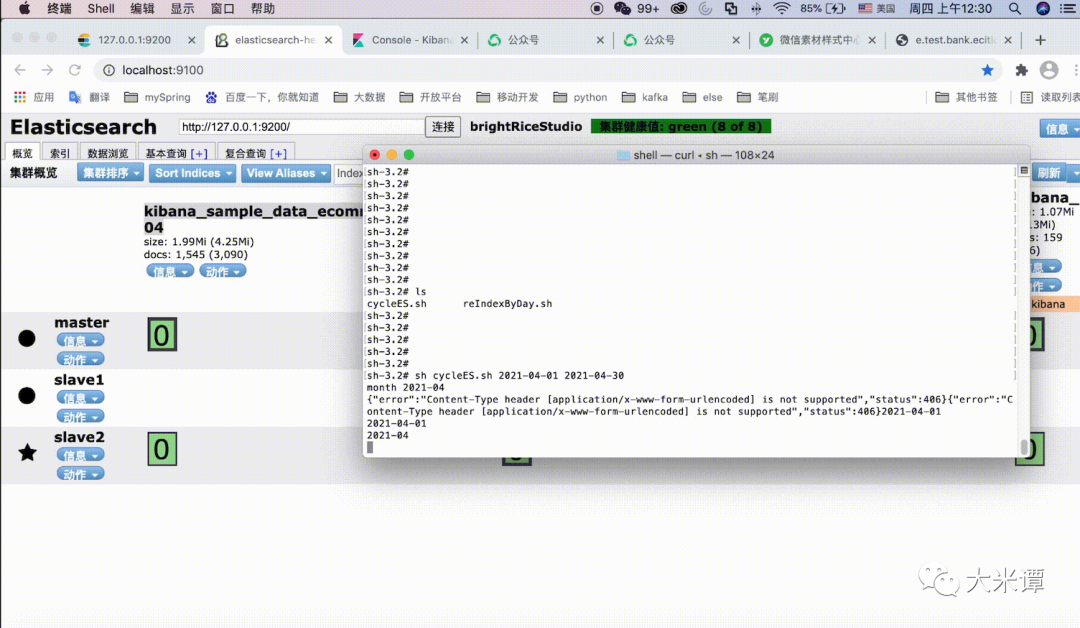This screenshot has width=1080, height=628.
Task: Go back in browser history
Action: pyautogui.click(x=20, y=70)
